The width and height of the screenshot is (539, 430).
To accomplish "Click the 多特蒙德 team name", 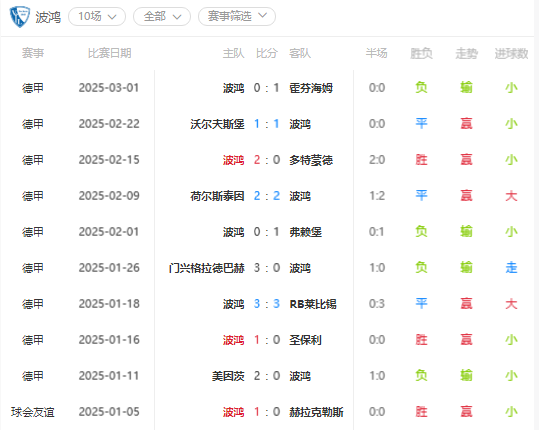I will pyautogui.click(x=311, y=160).
